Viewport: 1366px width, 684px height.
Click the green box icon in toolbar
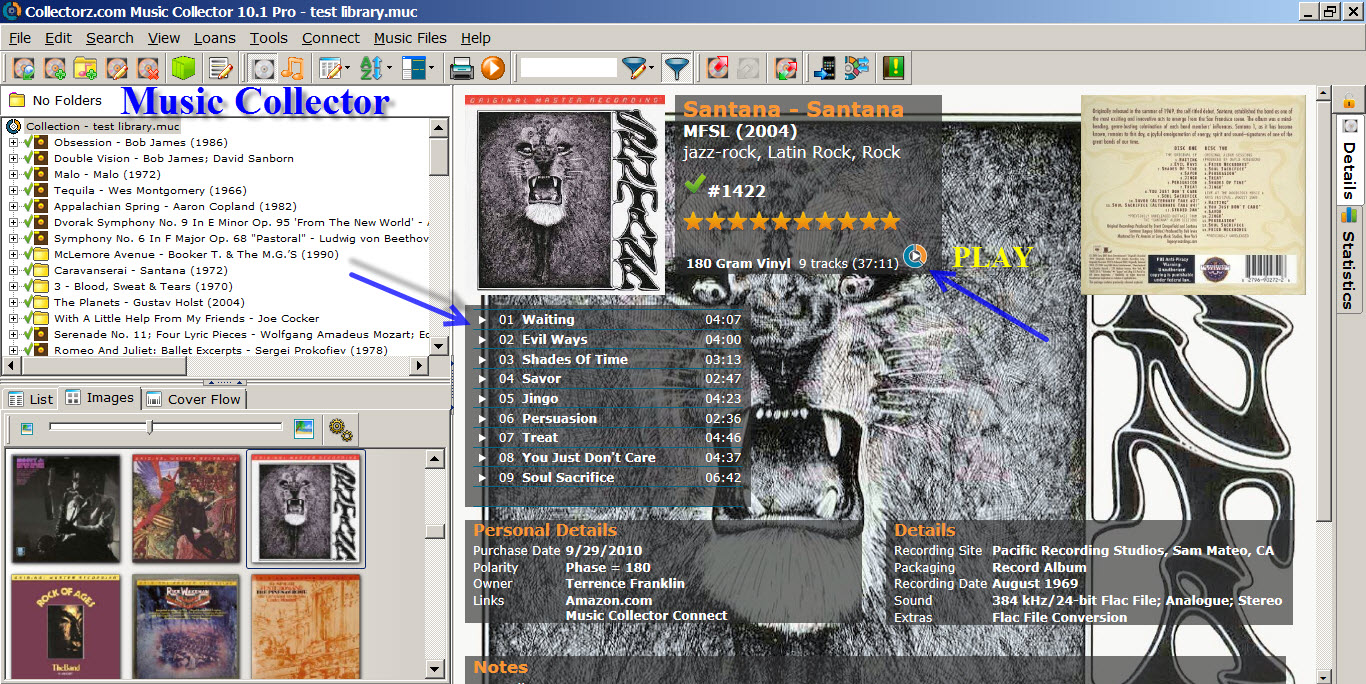click(182, 68)
